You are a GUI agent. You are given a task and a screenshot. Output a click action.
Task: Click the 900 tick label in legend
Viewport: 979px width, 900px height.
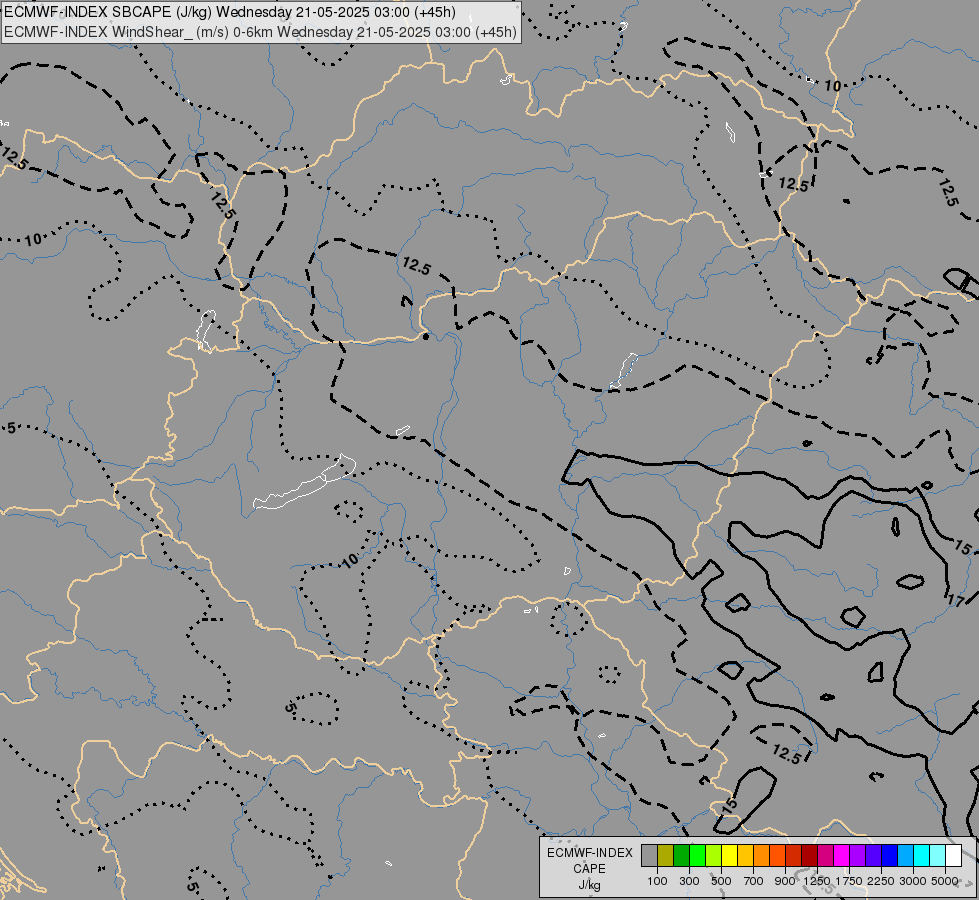click(x=785, y=881)
